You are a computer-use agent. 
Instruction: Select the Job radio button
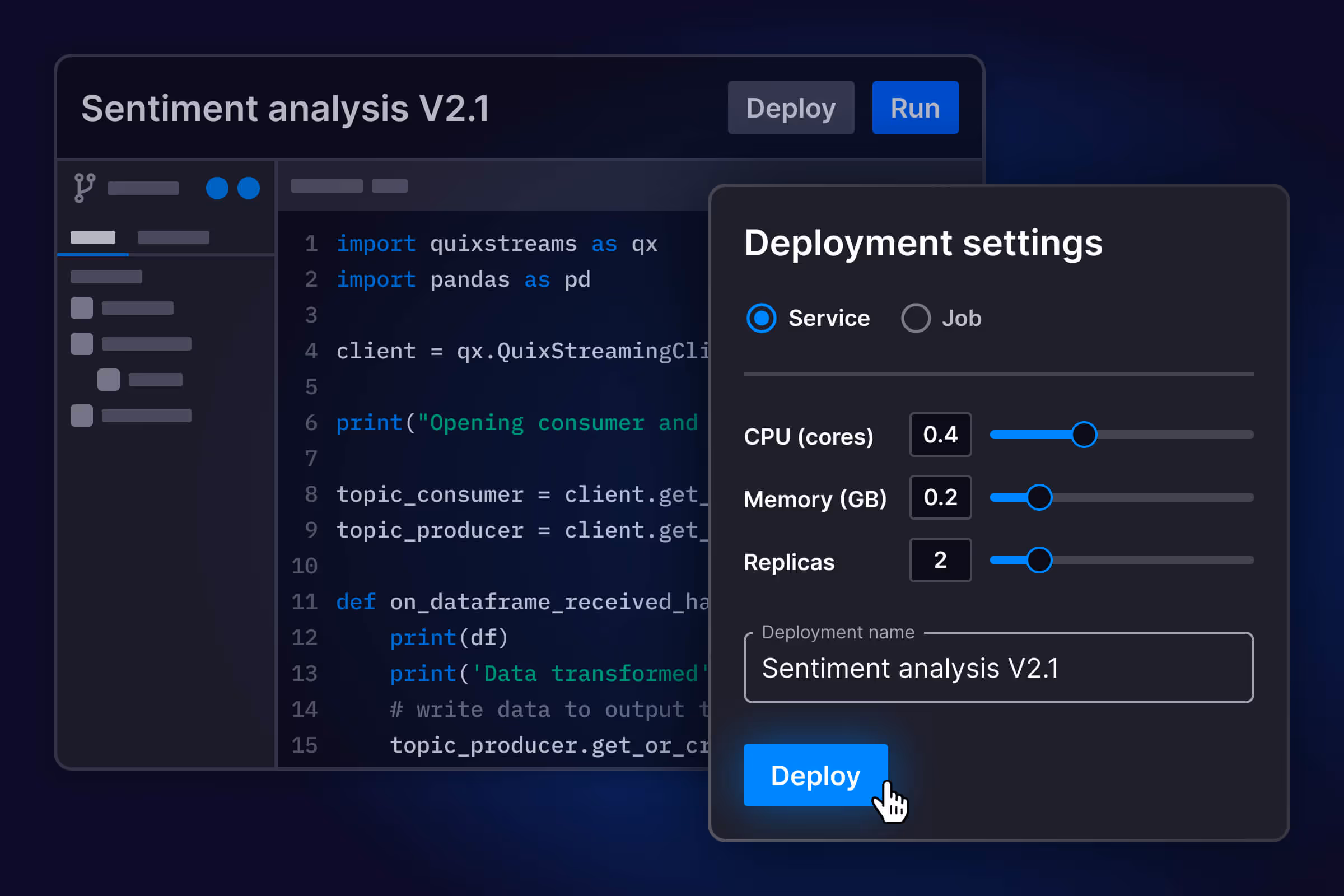916,318
